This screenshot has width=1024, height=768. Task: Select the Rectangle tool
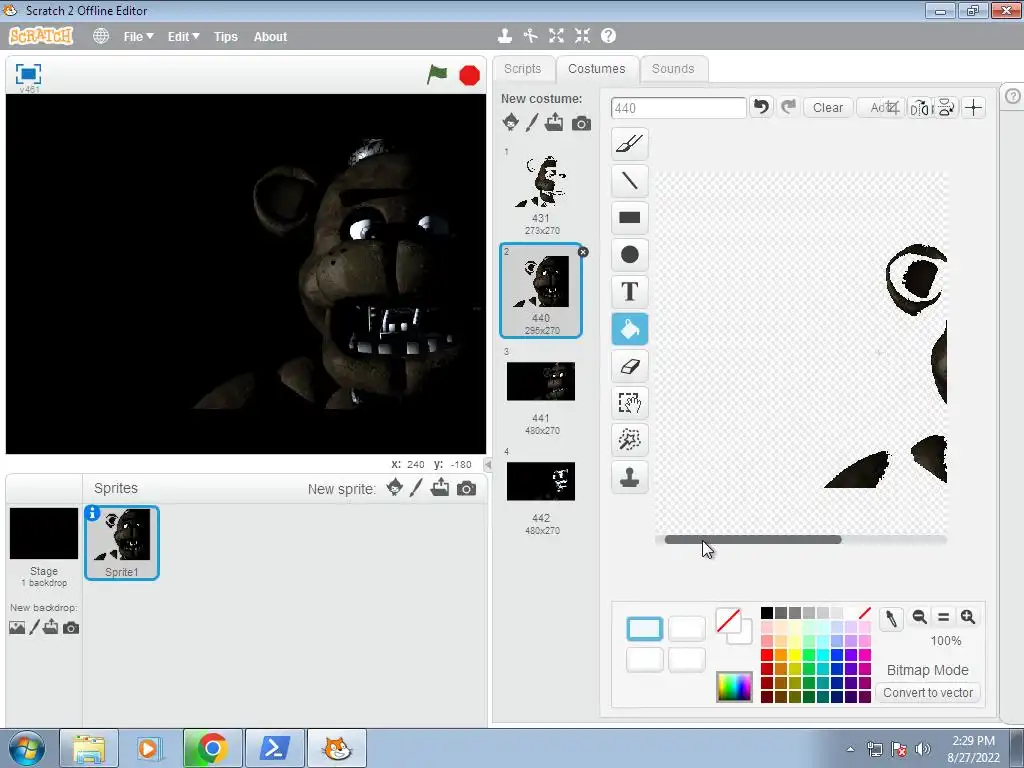coord(630,217)
